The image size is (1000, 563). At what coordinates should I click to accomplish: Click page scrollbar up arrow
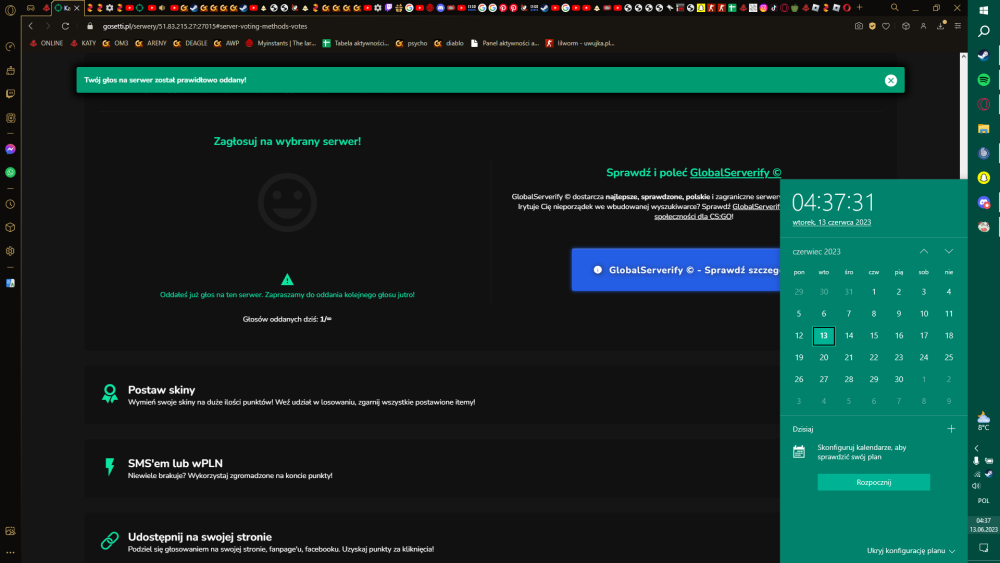pyautogui.click(x=963, y=57)
